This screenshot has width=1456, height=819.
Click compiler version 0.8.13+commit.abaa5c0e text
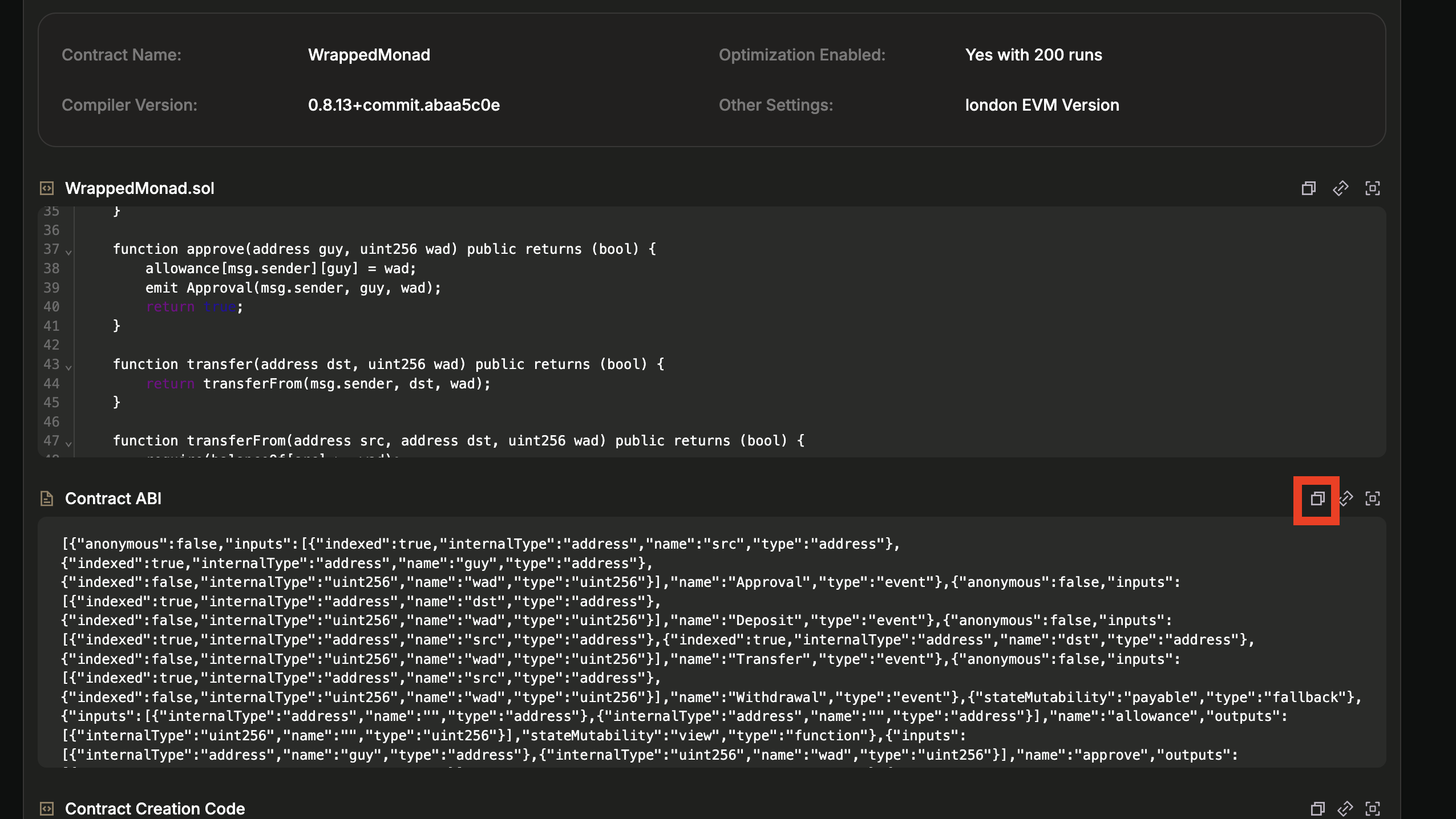pos(403,105)
